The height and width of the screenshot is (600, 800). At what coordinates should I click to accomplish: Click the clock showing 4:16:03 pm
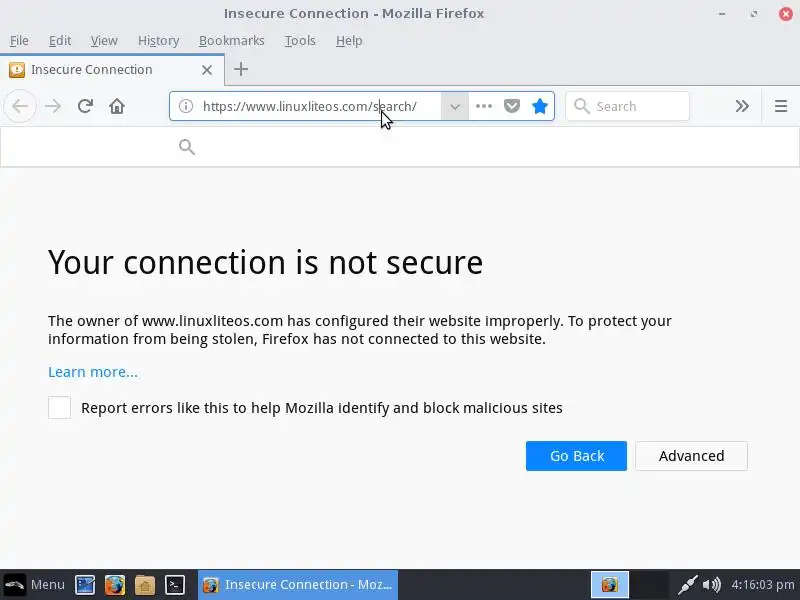(763, 585)
